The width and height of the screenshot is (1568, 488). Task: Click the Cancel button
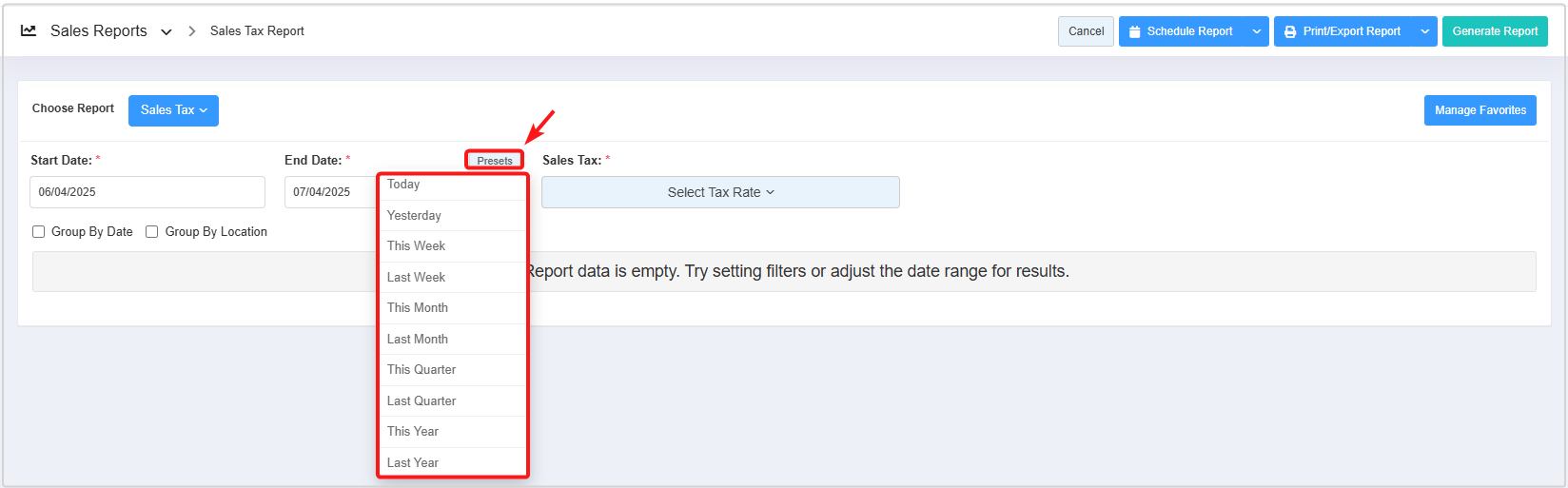point(1086,31)
